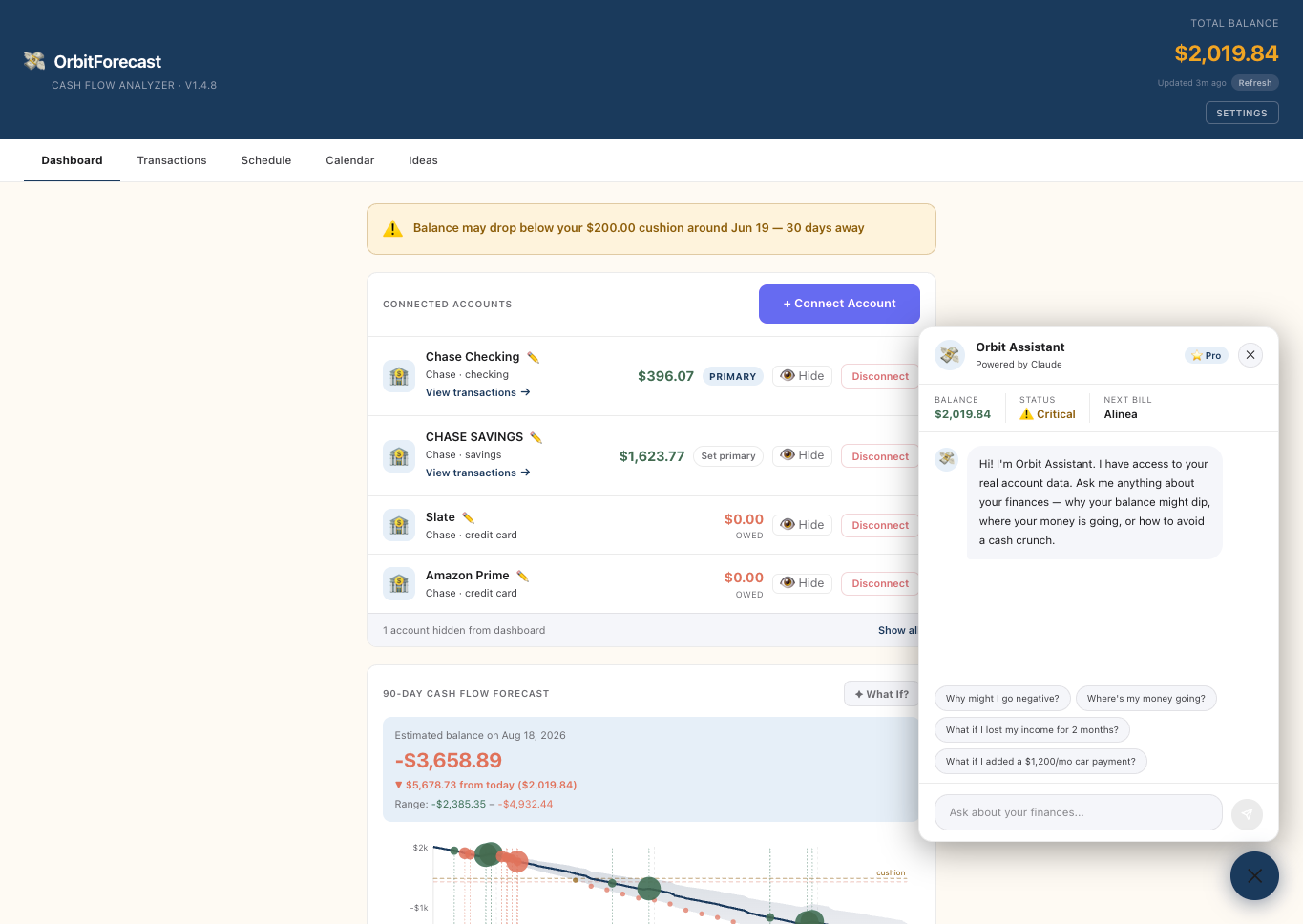Open the What If? forecast tool
This screenshot has height=924, width=1303.
tap(881, 694)
